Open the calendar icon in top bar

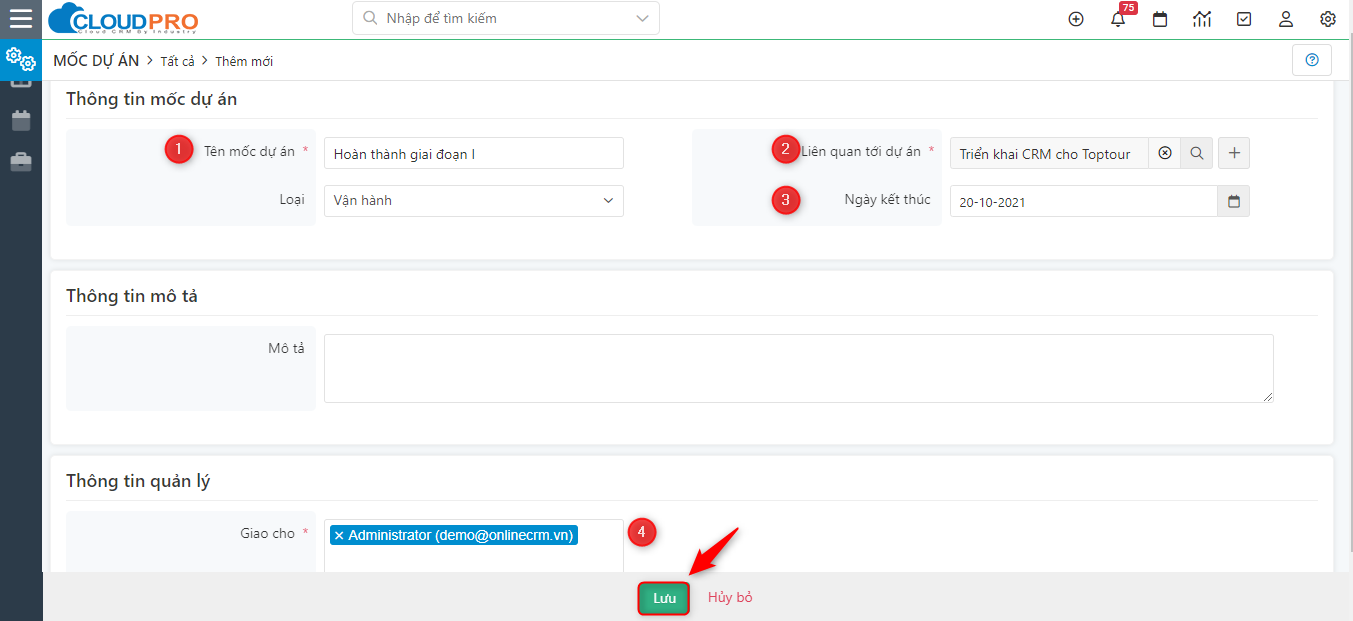[x=1160, y=19]
